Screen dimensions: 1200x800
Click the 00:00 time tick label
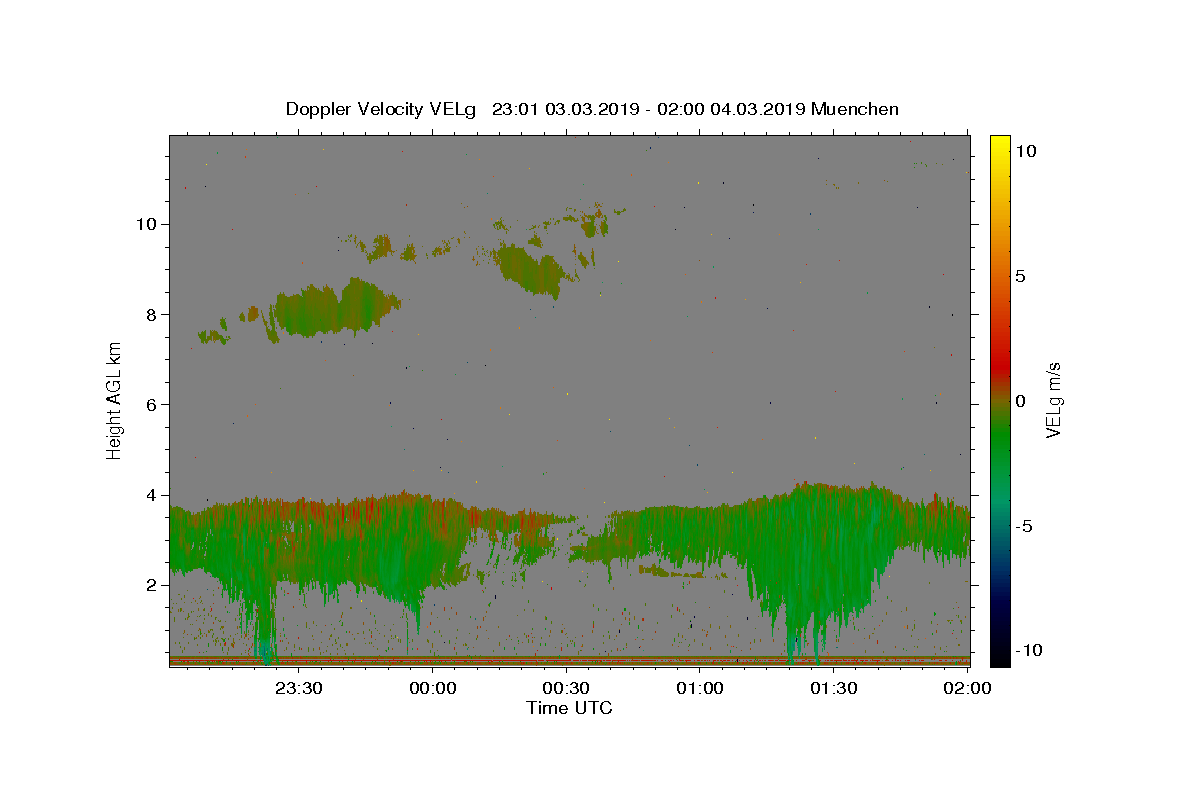(433, 688)
